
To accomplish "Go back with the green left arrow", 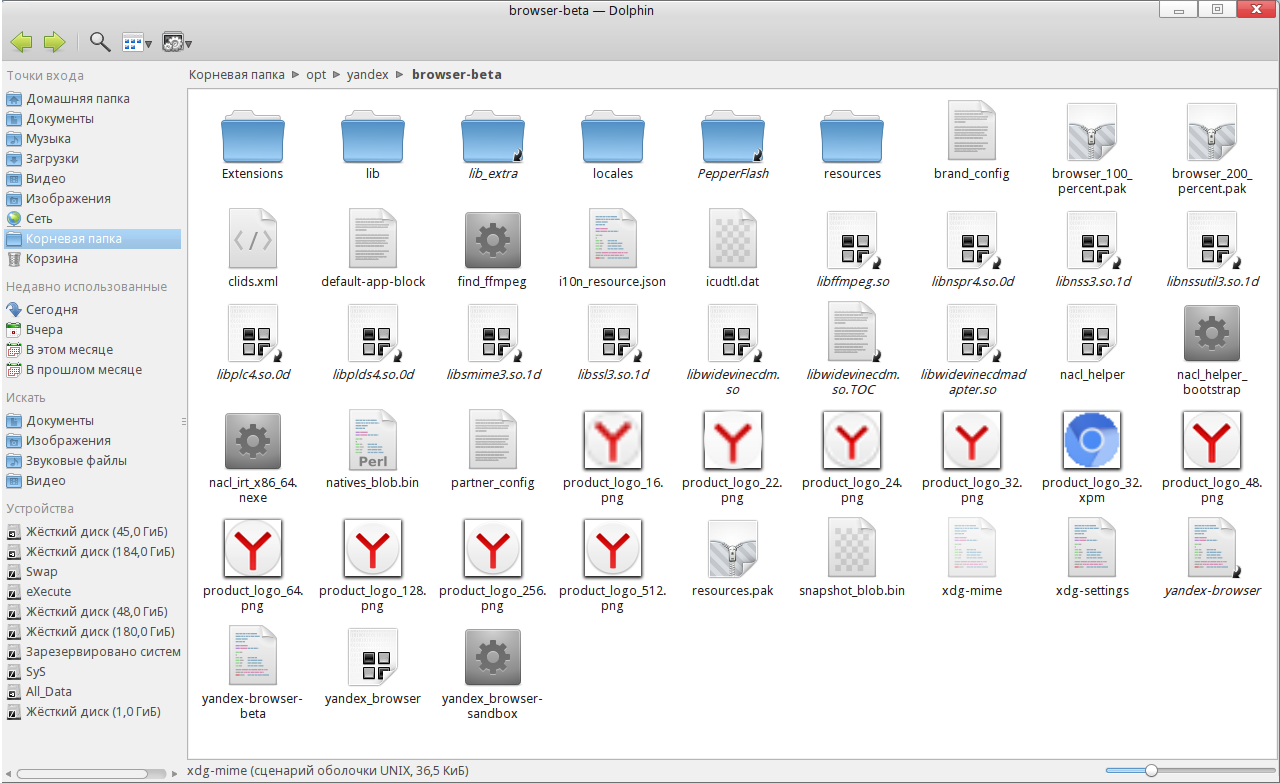I will point(21,42).
